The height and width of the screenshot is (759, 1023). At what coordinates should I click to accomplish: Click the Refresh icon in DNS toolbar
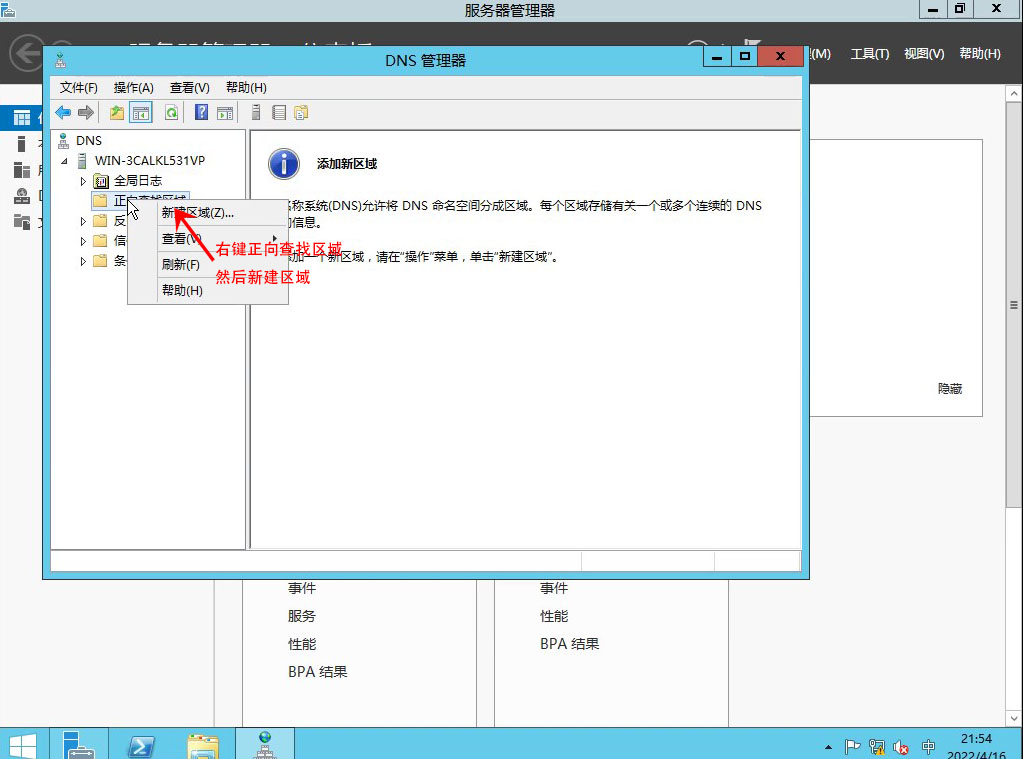(171, 113)
